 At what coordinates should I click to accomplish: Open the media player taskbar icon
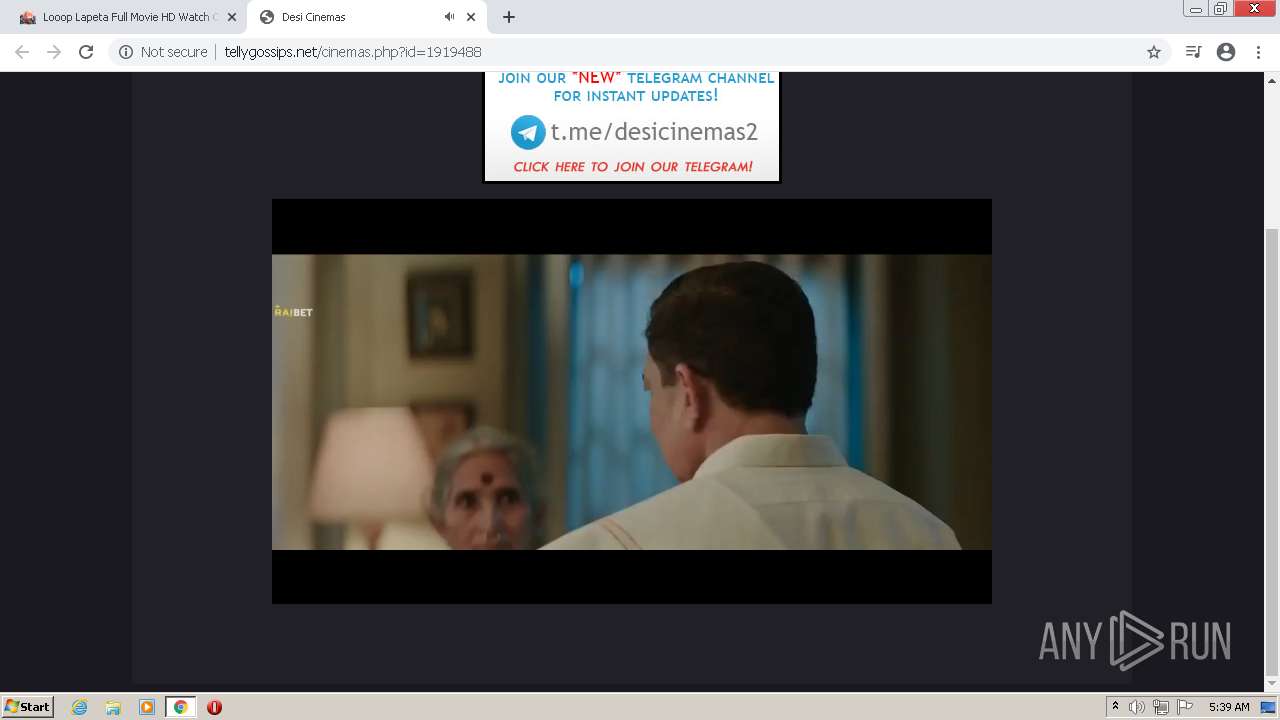coord(147,707)
